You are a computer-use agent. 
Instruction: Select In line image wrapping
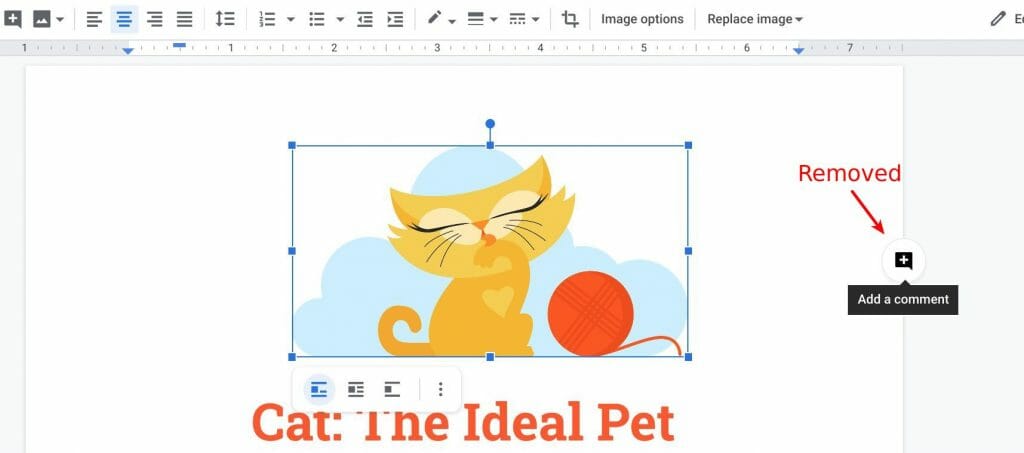tap(319, 390)
